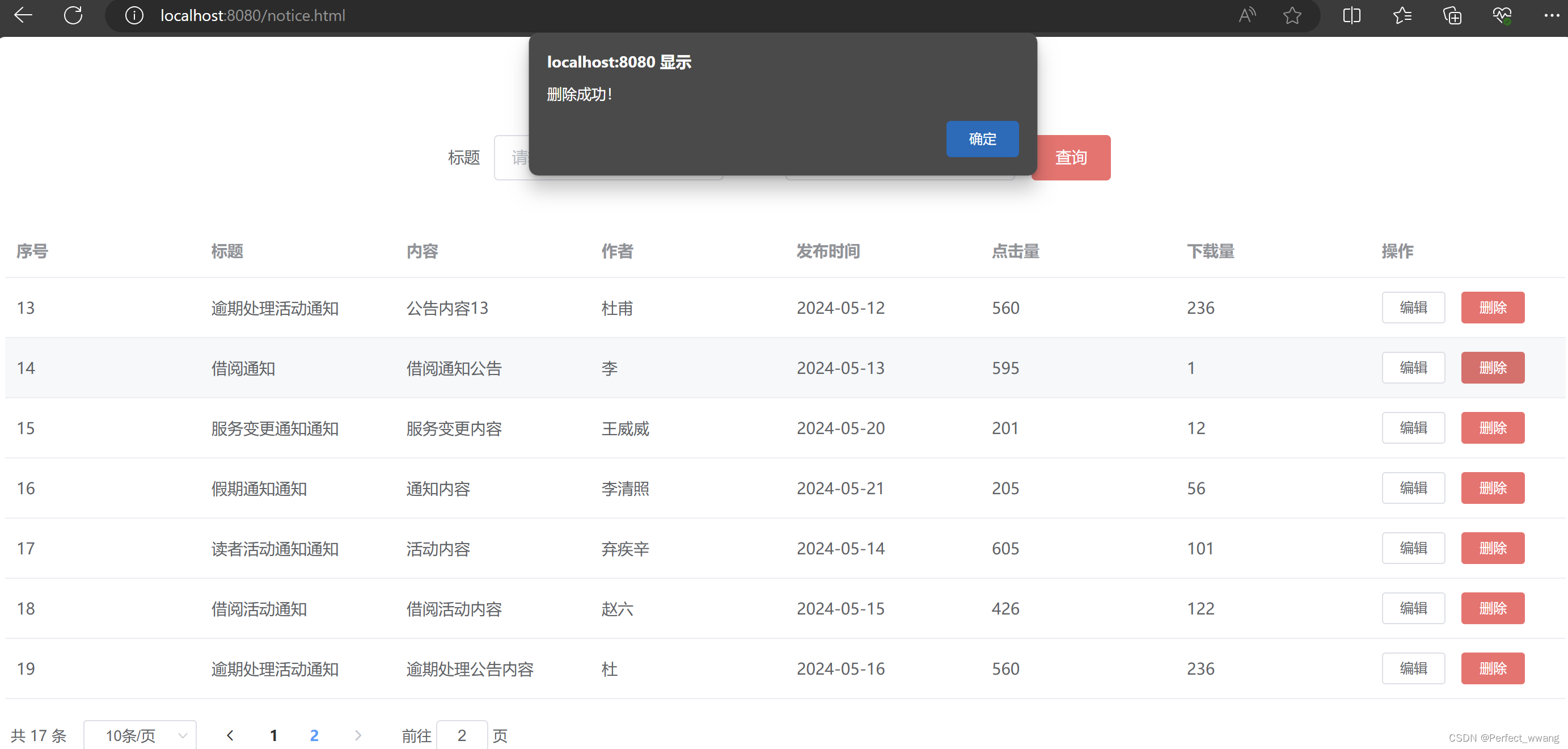Open browser essentials heart icon
The height and width of the screenshot is (749, 1568).
coord(1502,15)
